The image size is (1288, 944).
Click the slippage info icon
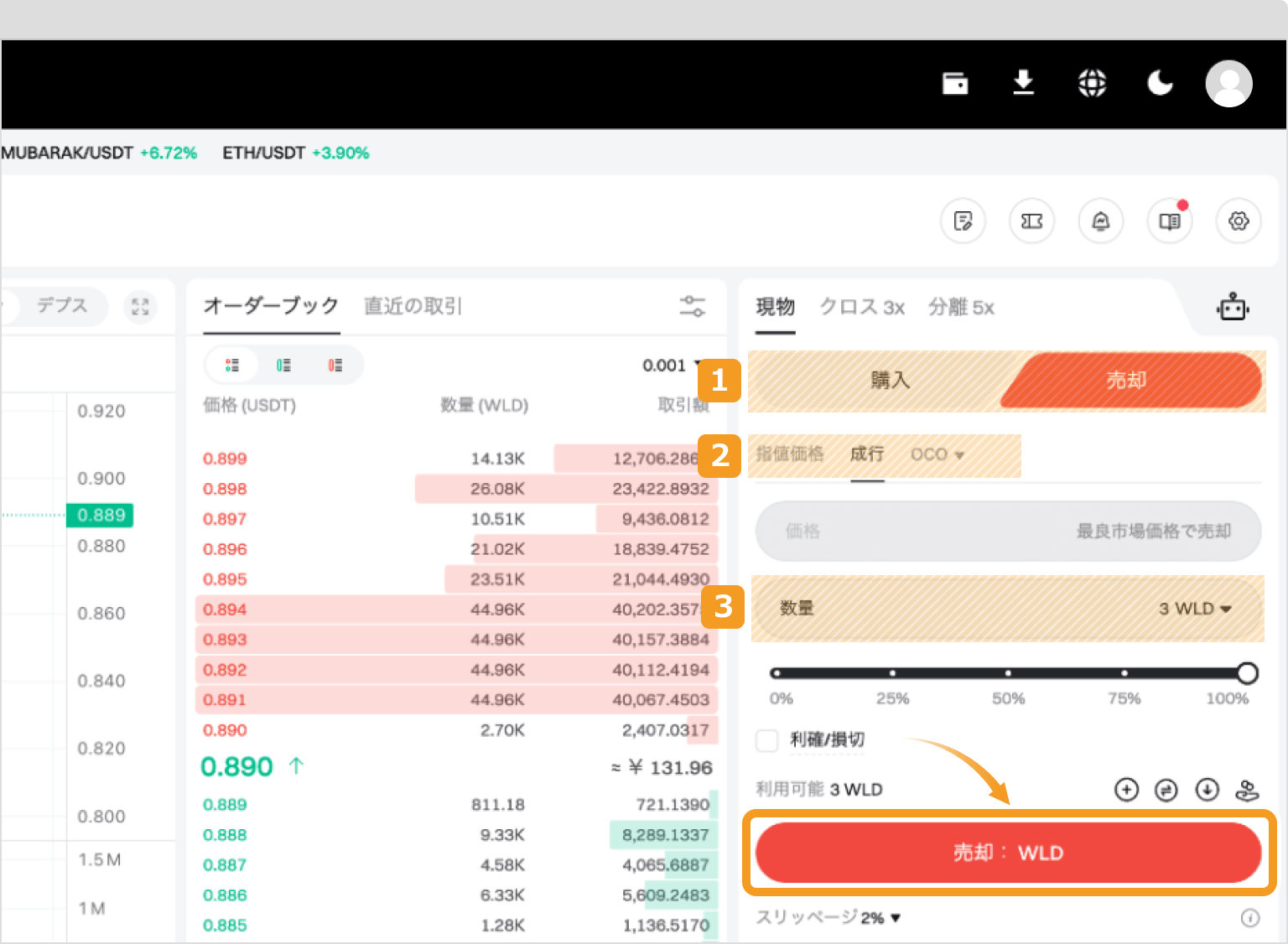pos(1249,918)
